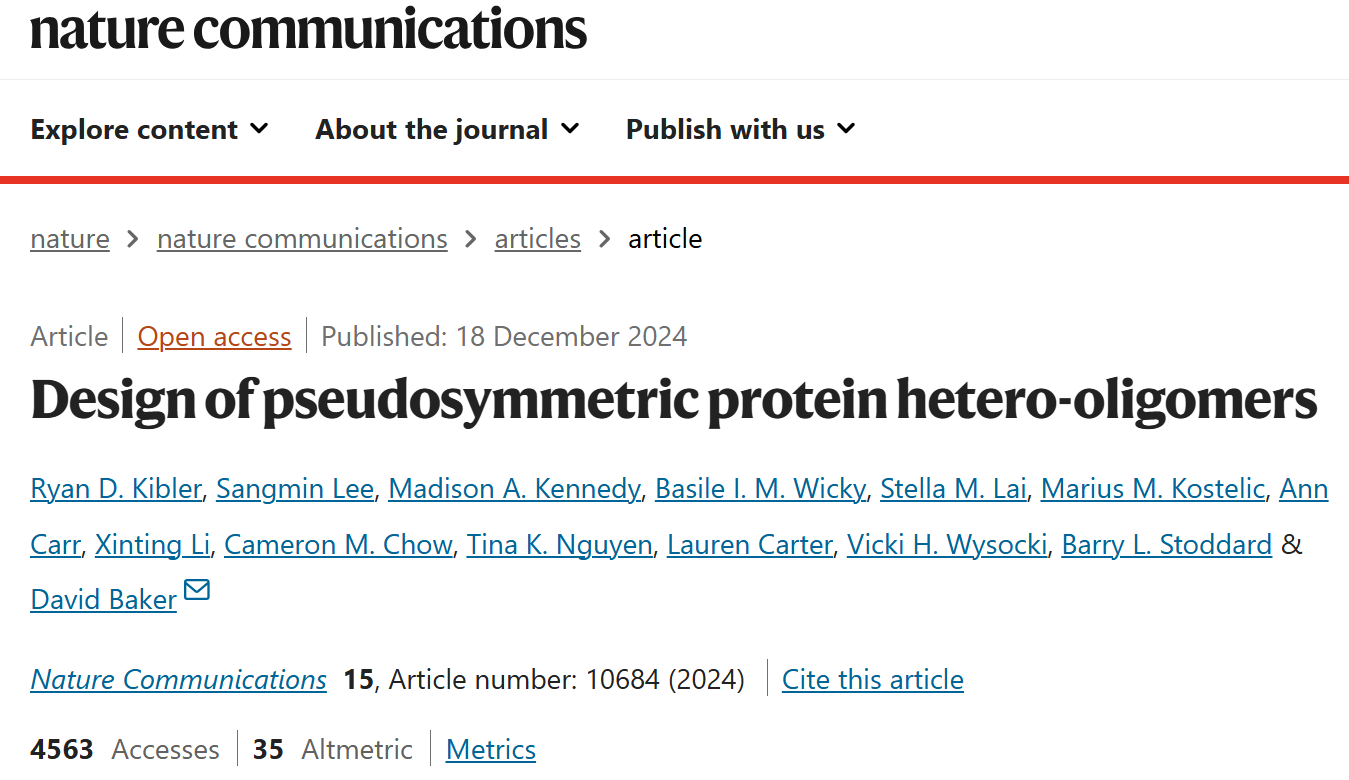This screenshot has width=1349, height=780.
Task: Open the articles breadcrumb link
Action: coord(538,239)
